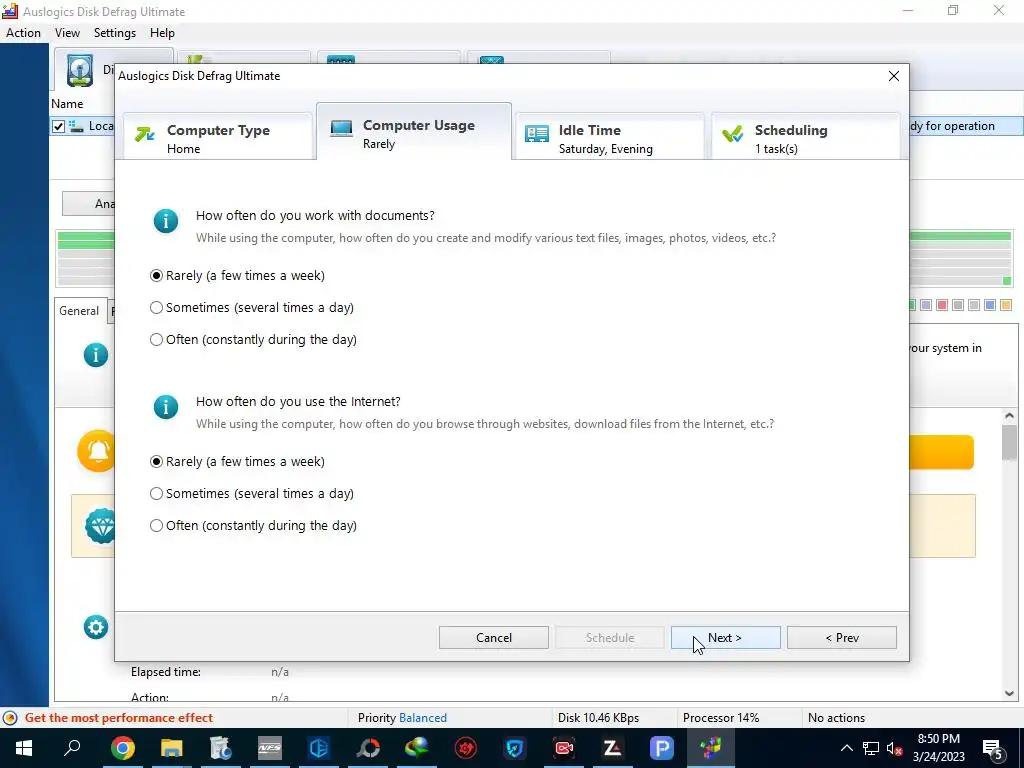Click the info icon beside the documents question
Viewport: 1024px width, 768px height.
click(x=166, y=221)
